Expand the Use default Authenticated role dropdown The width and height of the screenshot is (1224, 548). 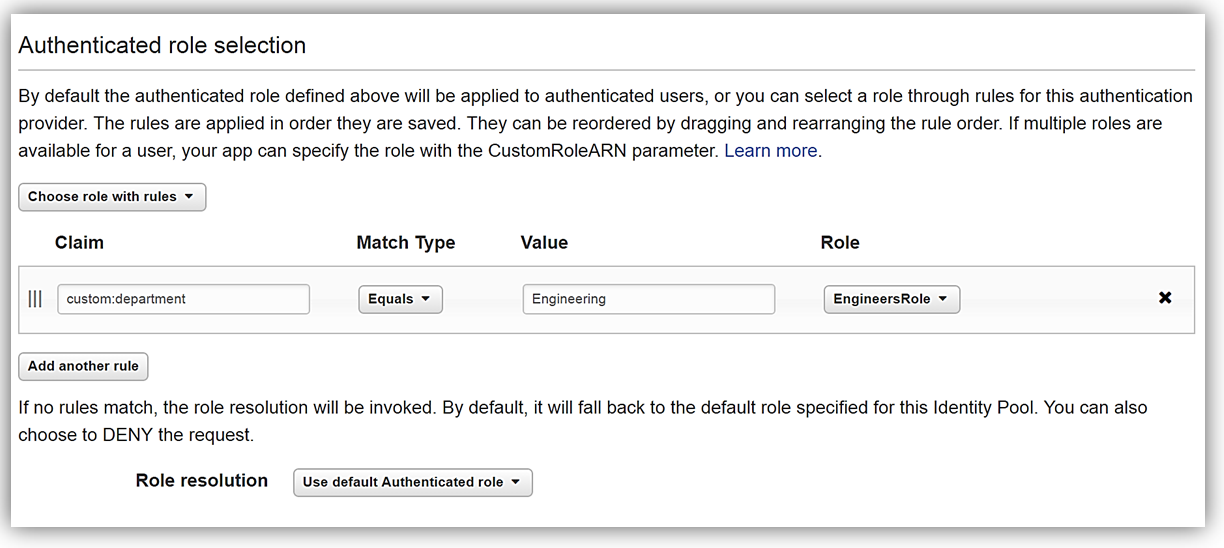click(413, 482)
